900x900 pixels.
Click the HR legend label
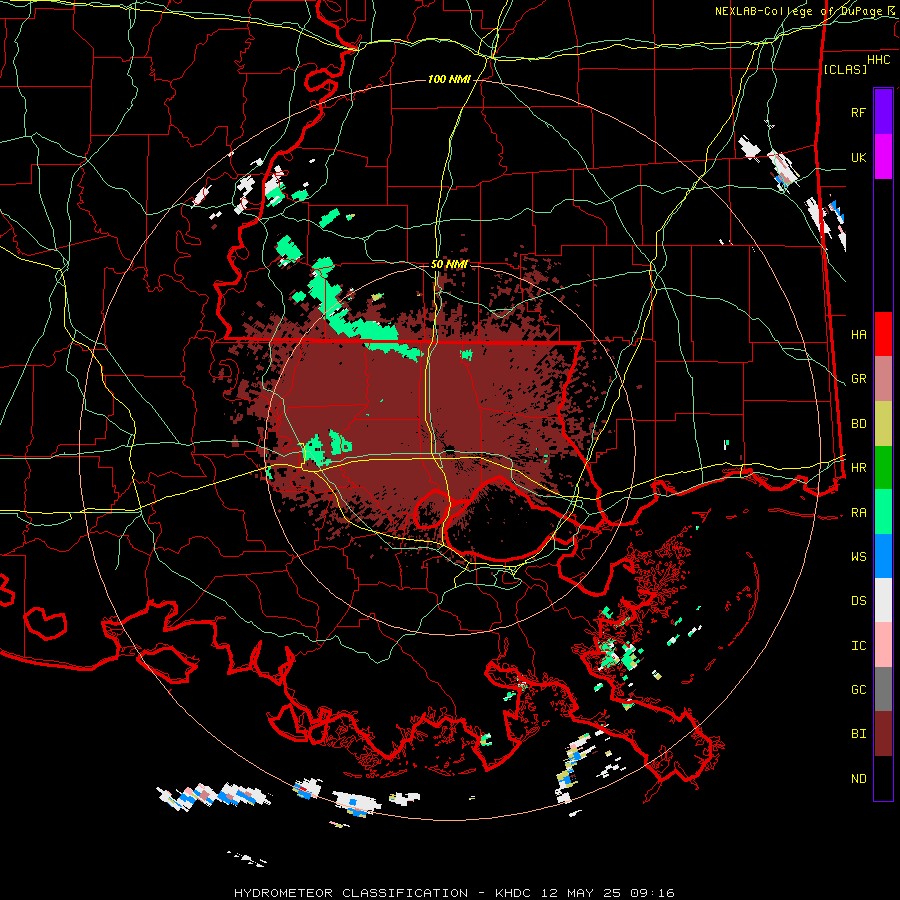pyautogui.click(x=858, y=468)
